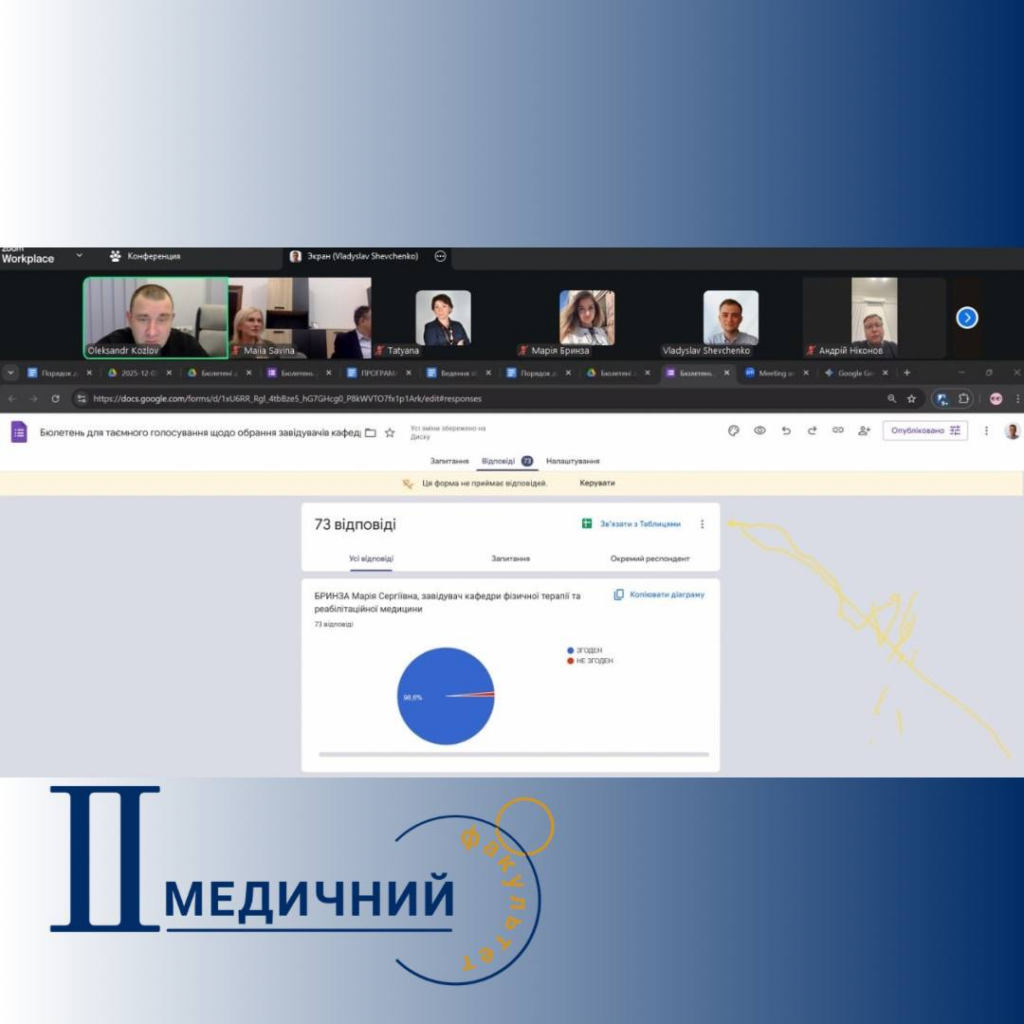This screenshot has height=1024, width=1024.
Task: Click the move to folder icon
Action: click(371, 433)
